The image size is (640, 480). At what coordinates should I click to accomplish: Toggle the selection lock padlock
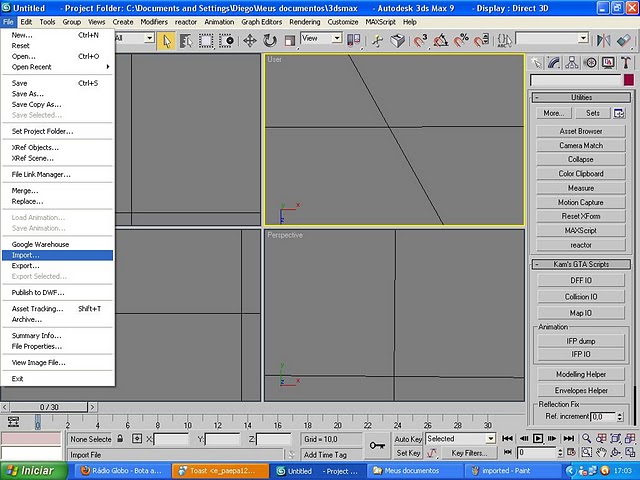[120, 439]
